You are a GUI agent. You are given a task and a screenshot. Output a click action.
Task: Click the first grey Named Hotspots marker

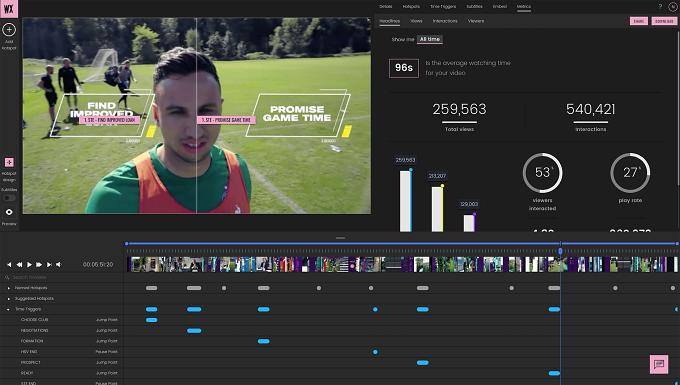(151, 288)
